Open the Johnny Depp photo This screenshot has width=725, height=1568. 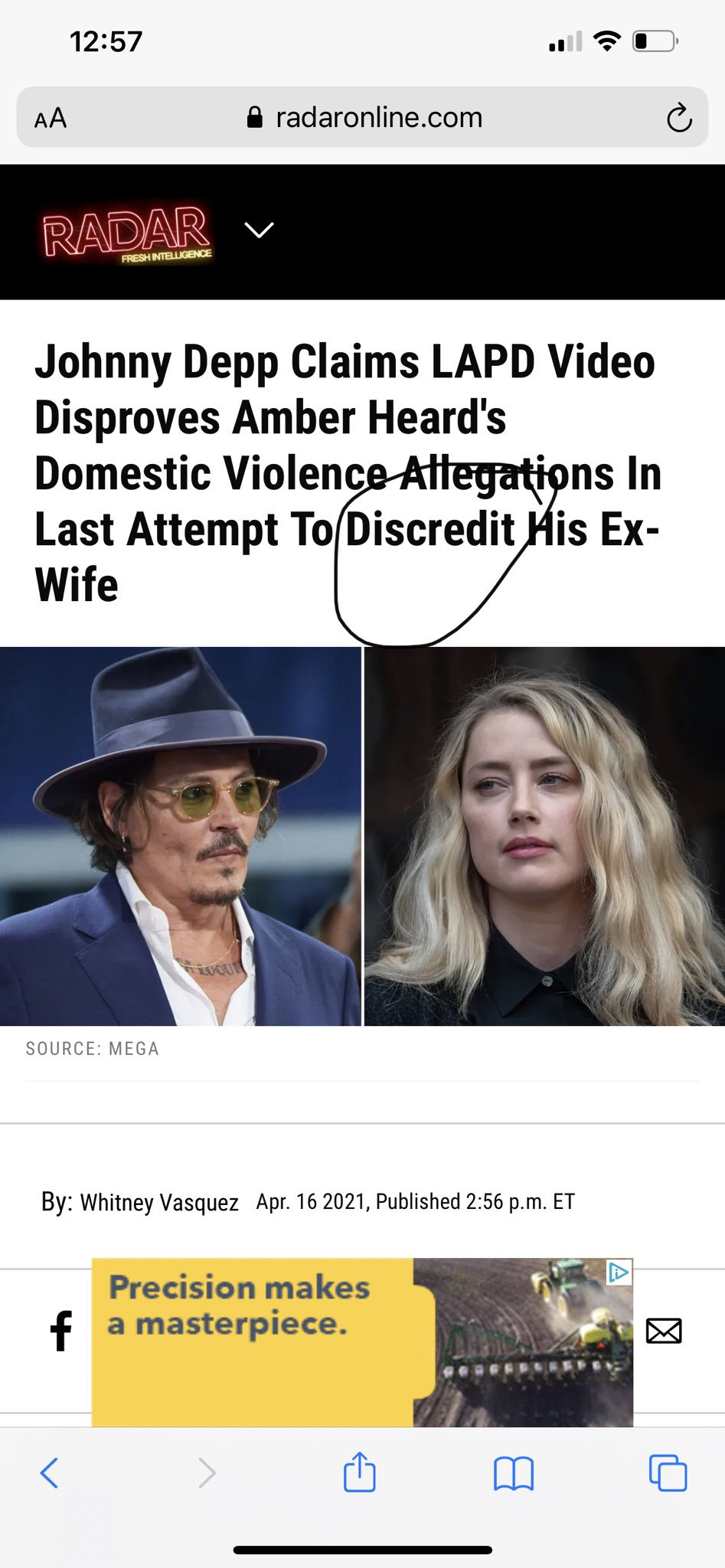click(180, 836)
